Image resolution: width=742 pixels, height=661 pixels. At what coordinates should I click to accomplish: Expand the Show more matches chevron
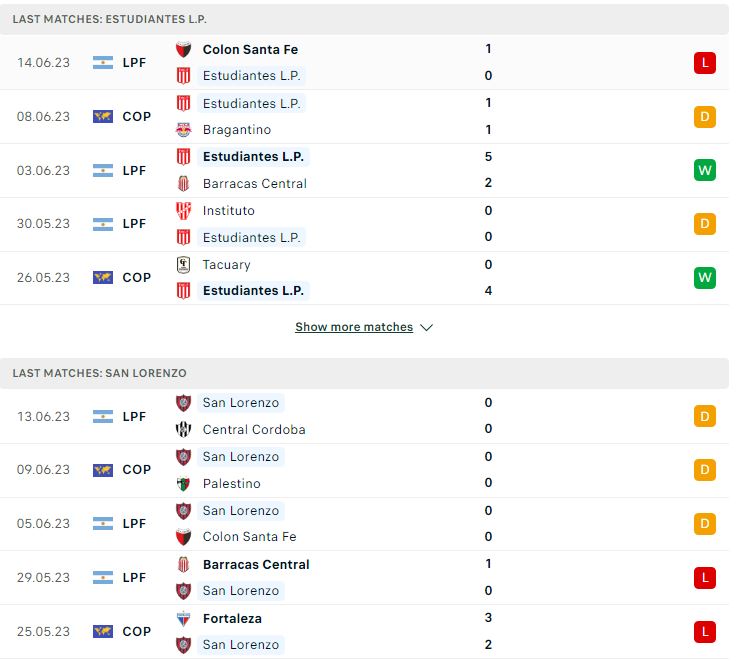[426, 327]
